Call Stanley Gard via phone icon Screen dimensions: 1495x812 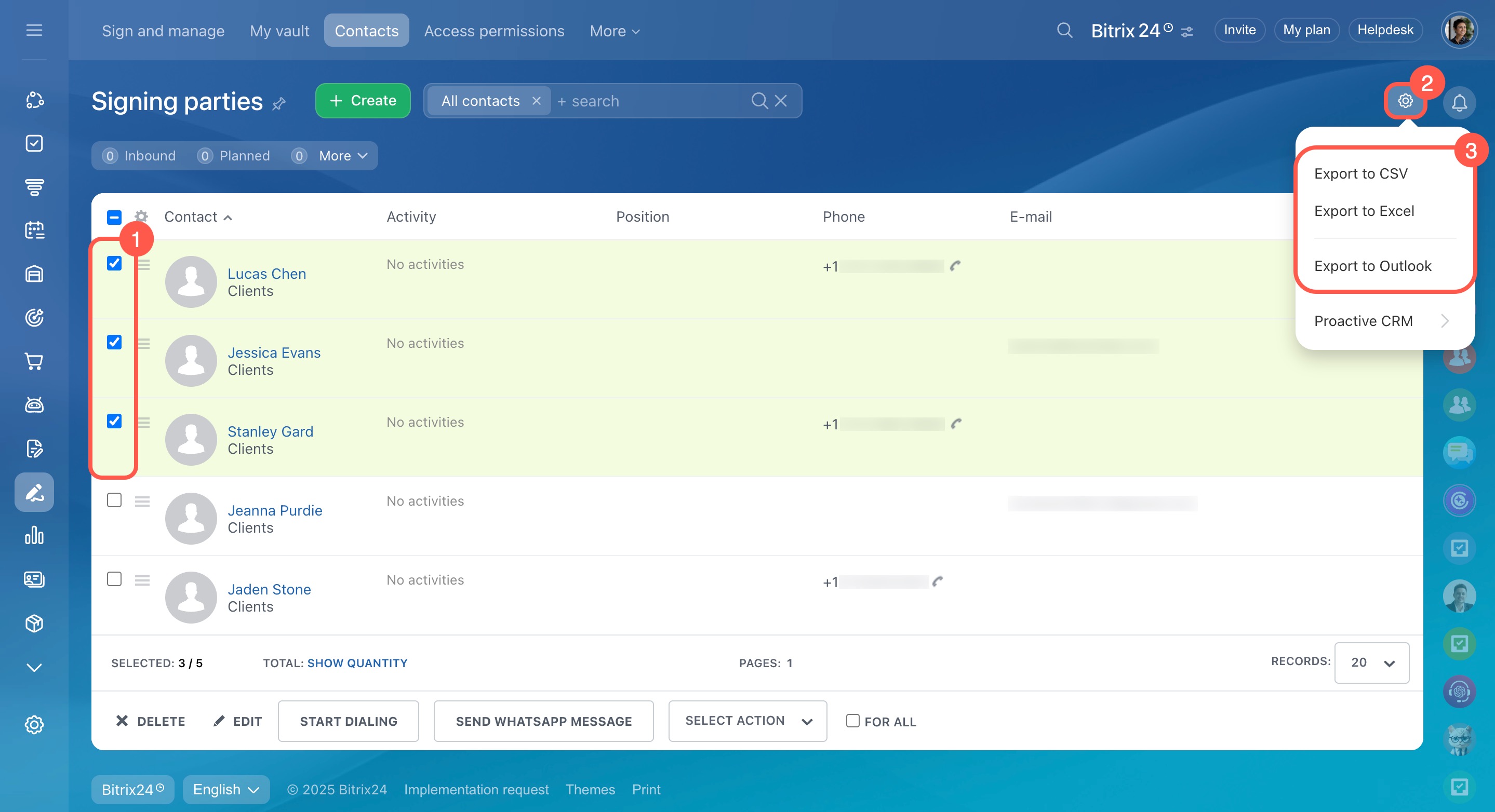tap(956, 424)
